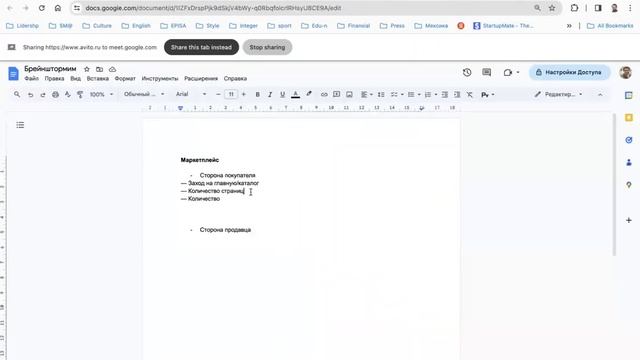Reload the browser page

[42, 8]
